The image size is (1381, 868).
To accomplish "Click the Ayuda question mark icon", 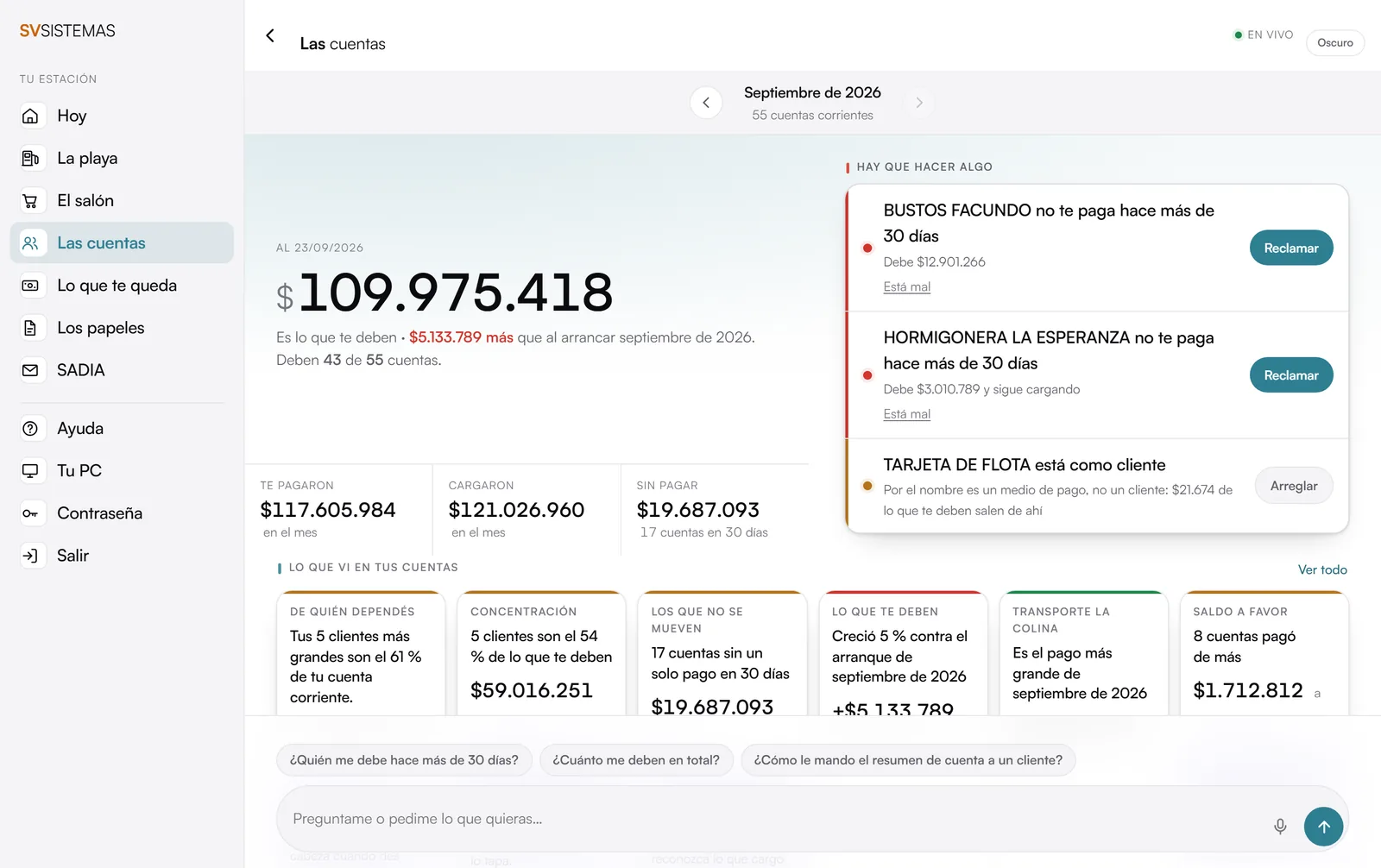I will click(30, 428).
